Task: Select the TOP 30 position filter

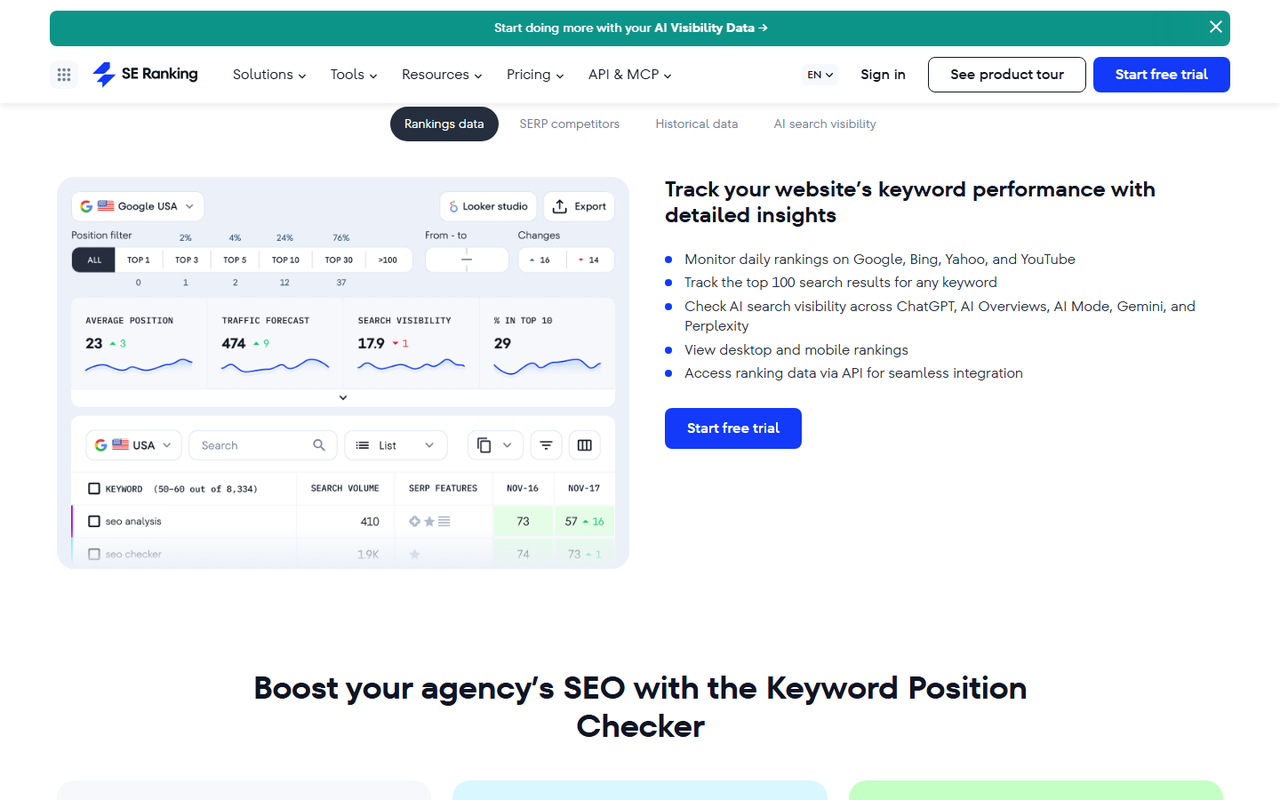Action: [x=339, y=260]
